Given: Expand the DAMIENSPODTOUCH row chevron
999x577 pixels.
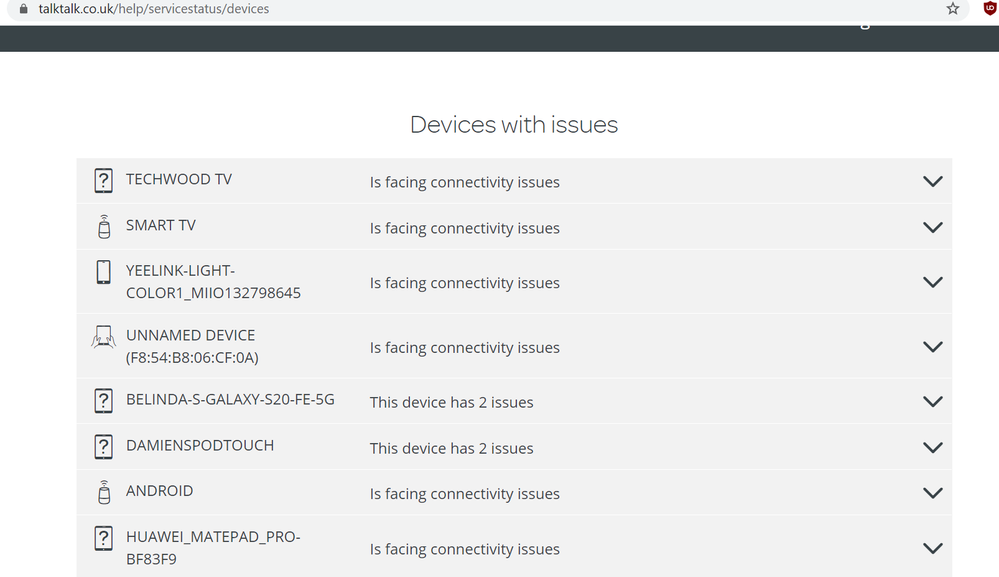Looking at the screenshot, I should (x=933, y=448).
